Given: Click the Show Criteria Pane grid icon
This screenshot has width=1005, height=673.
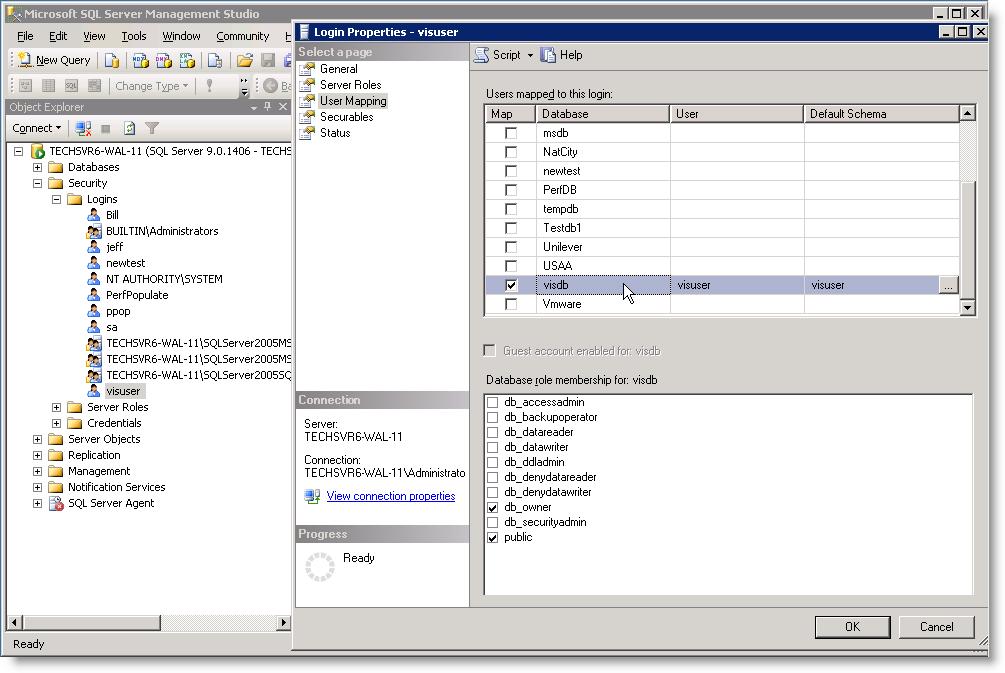Looking at the screenshot, I should pyautogui.click(x=48, y=85).
